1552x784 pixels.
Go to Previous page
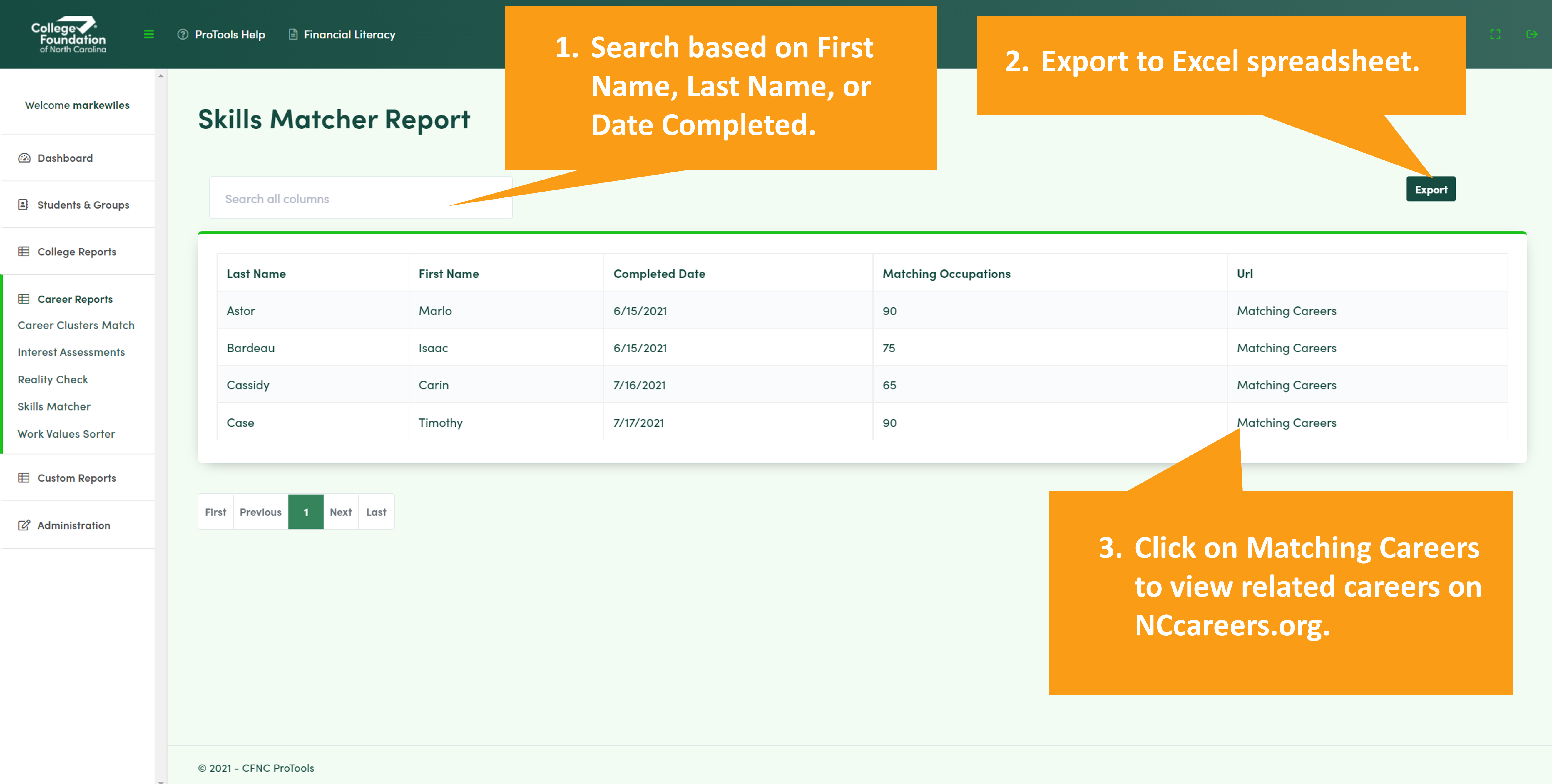click(x=260, y=512)
